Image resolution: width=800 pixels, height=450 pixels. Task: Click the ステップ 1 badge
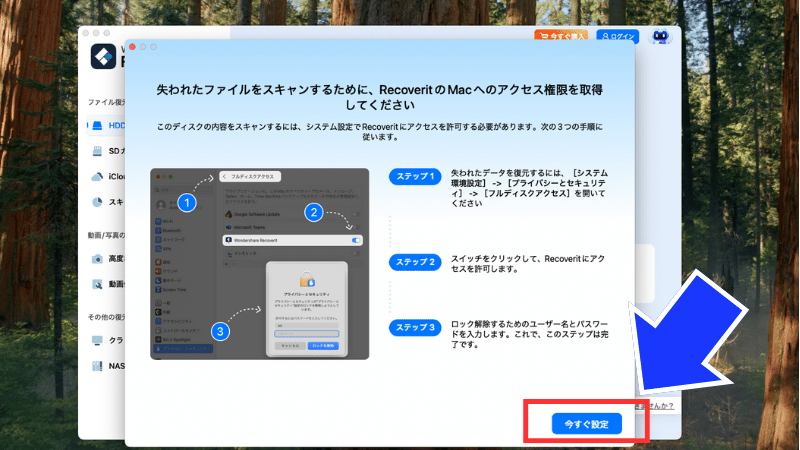click(415, 177)
